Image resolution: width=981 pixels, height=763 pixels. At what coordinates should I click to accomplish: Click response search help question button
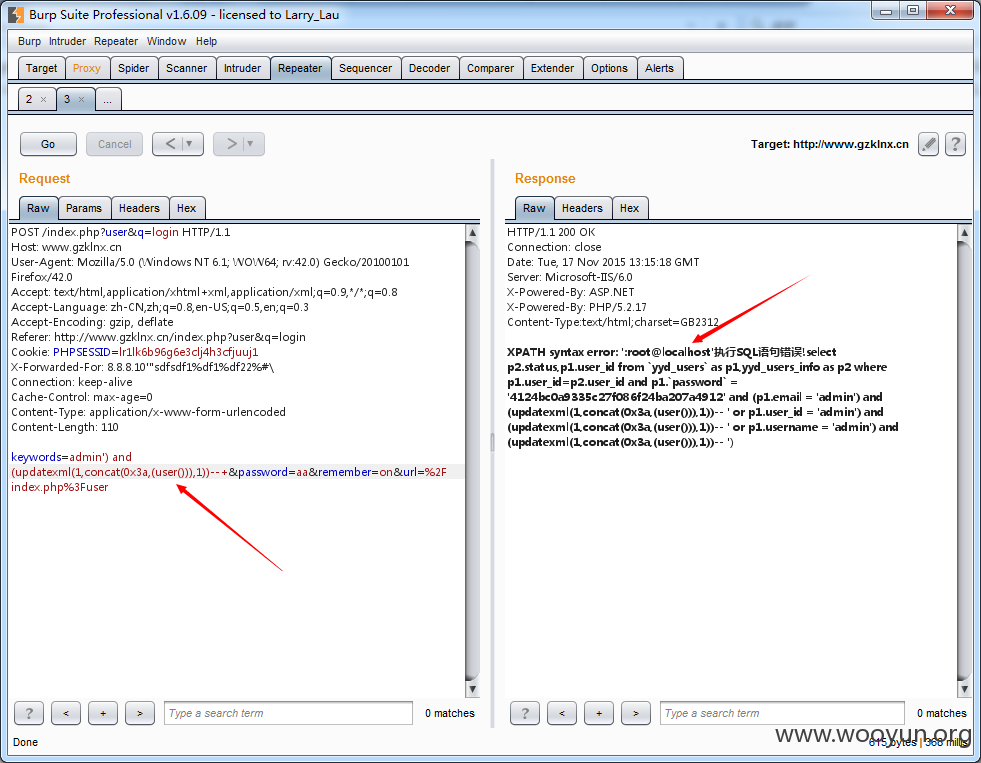(525, 713)
